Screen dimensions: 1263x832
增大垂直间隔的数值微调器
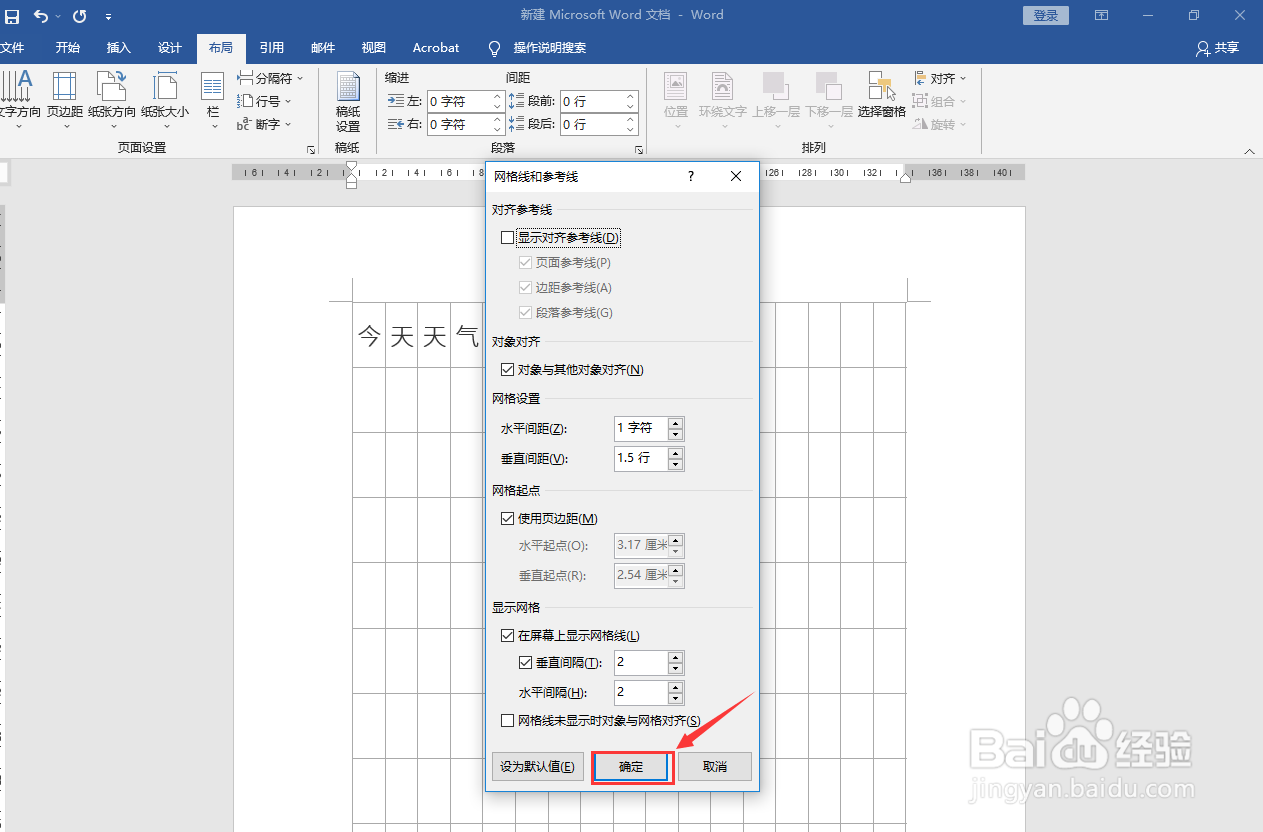(x=675, y=657)
